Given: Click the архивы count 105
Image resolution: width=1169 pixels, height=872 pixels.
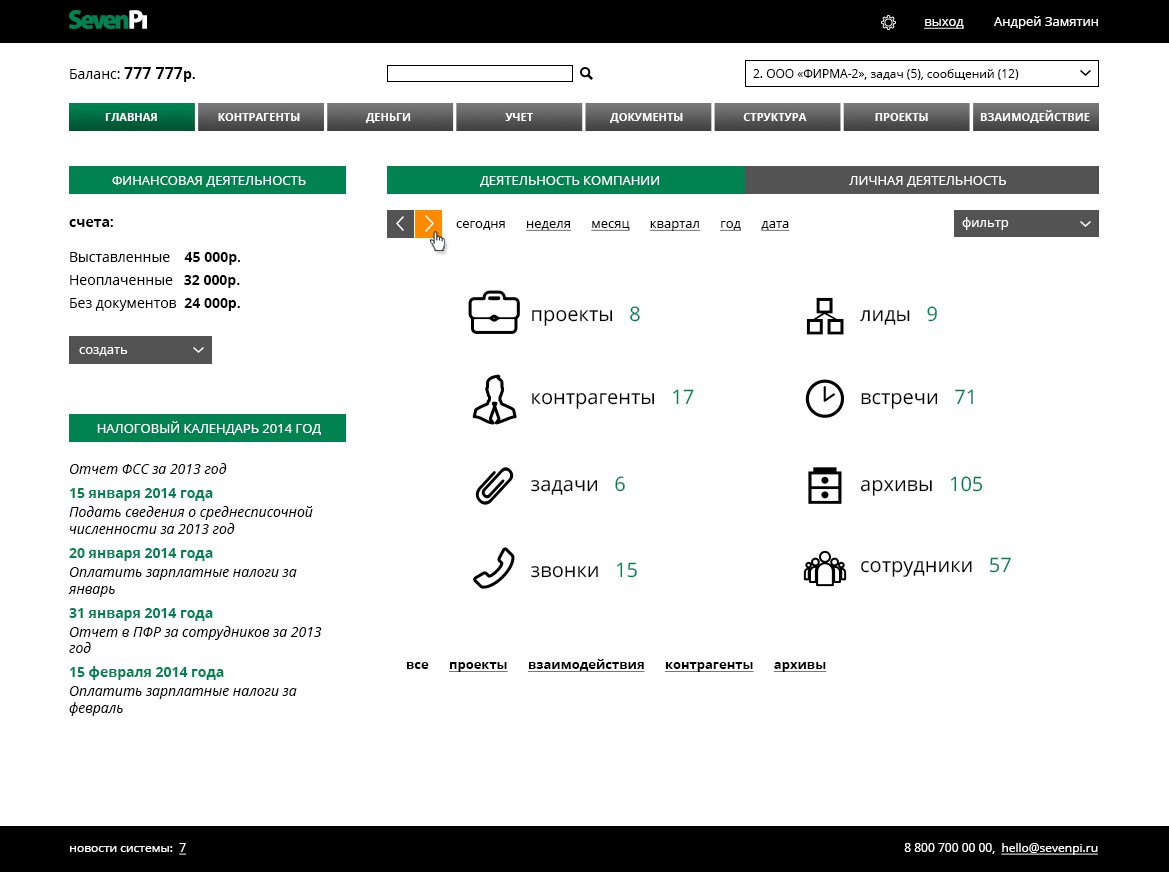Looking at the screenshot, I should pyautogui.click(x=966, y=484).
